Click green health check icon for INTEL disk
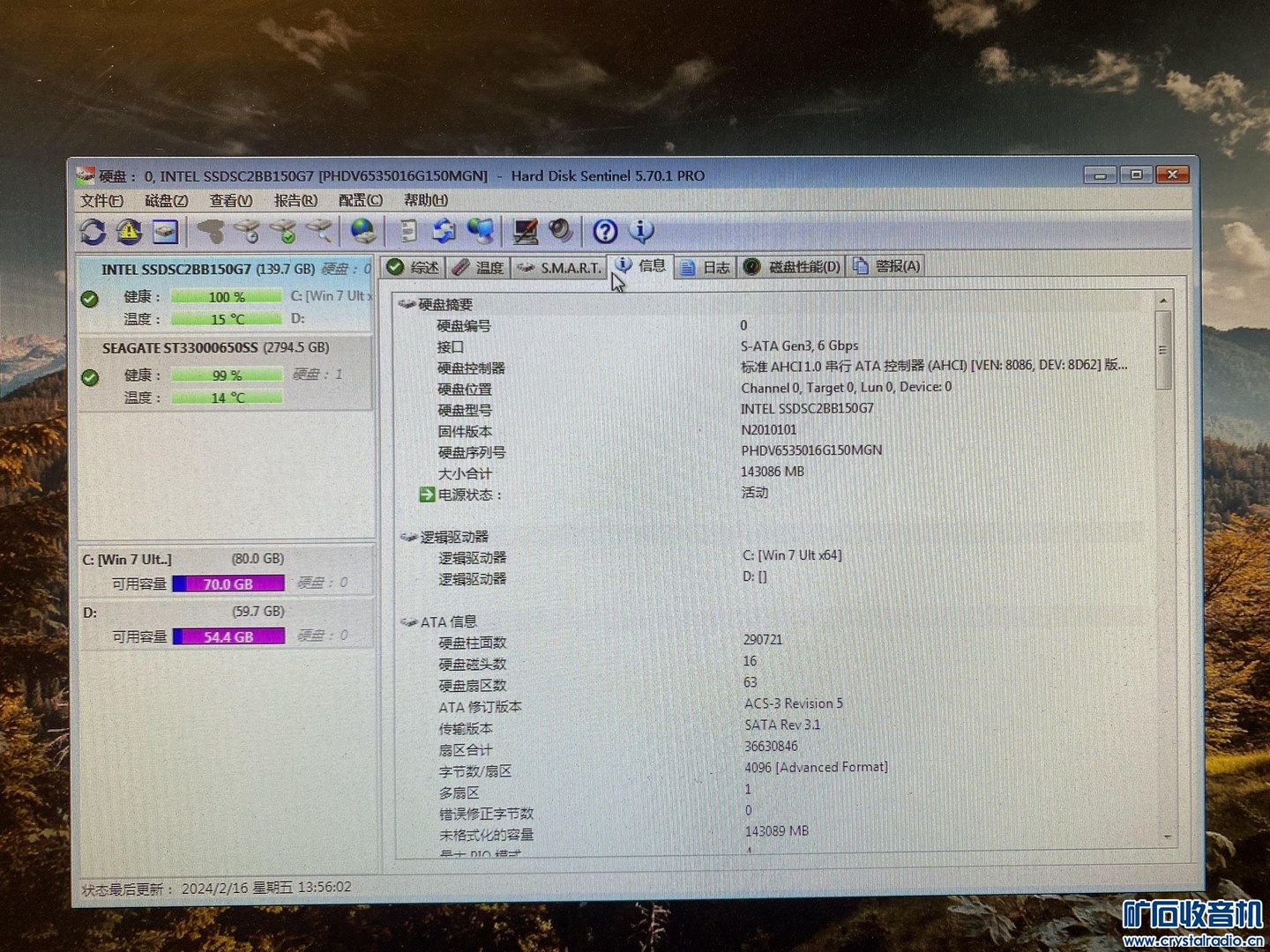This screenshot has height=952, width=1270. tap(90, 299)
